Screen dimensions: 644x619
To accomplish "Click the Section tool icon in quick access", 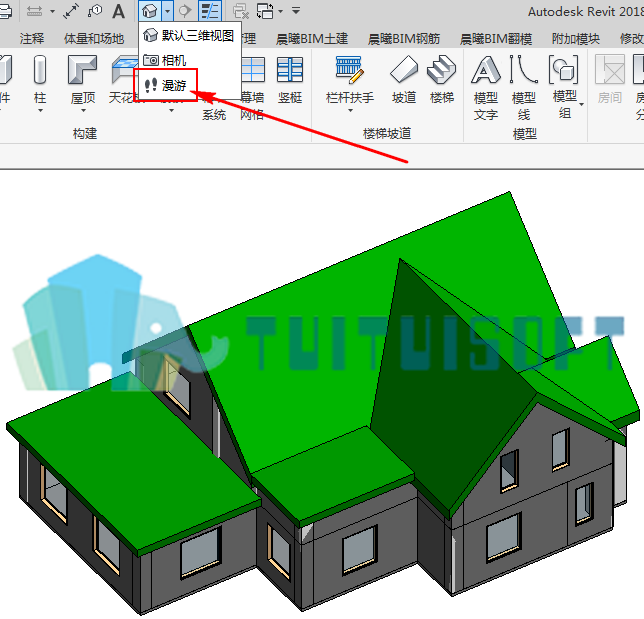I will click(185, 11).
